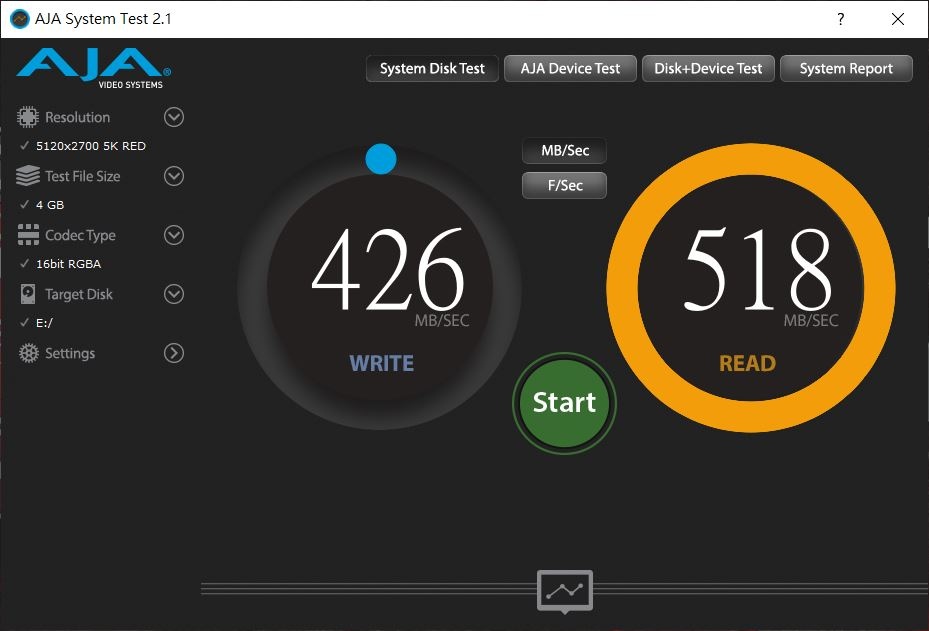Expand the Resolution dropdown arrow

tap(174, 117)
